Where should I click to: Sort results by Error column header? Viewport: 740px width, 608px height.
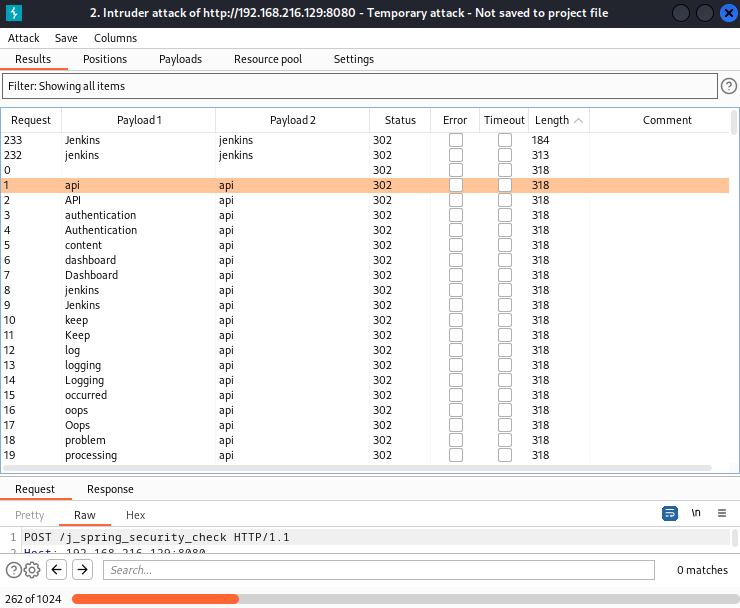tap(455, 120)
